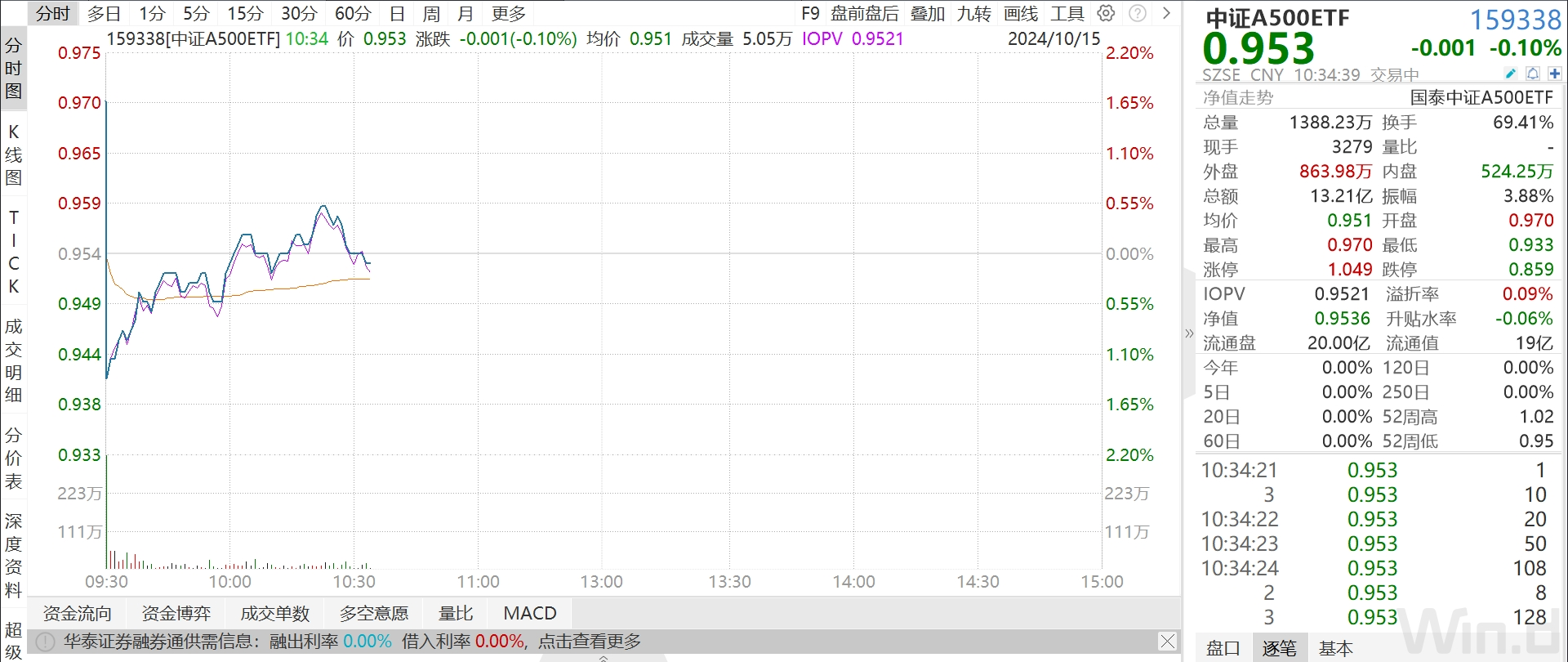Select 分时图 in left sidebar
Image resolution: width=1568 pixels, height=662 pixels.
click(13, 68)
